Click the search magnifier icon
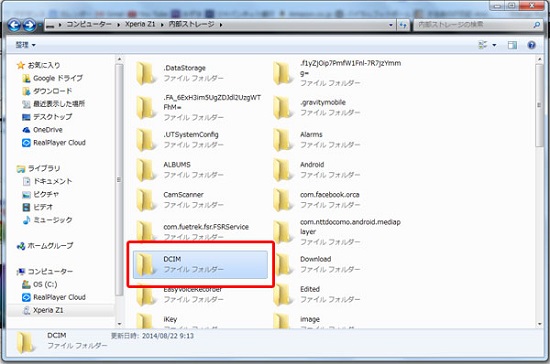Image resolution: width=550 pixels, height=364 pixels. tap(536, 25)
